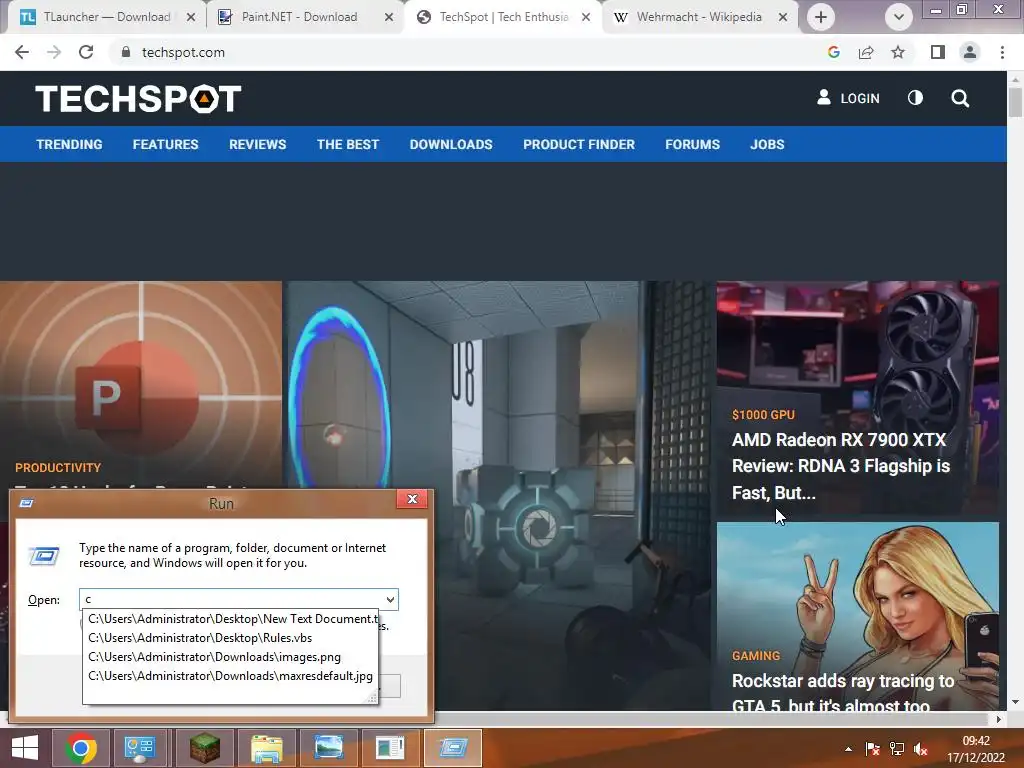Click the horizontal scrollbar right arrow
Viewport: 1024px width, 768px height.
tap(999, 719)
